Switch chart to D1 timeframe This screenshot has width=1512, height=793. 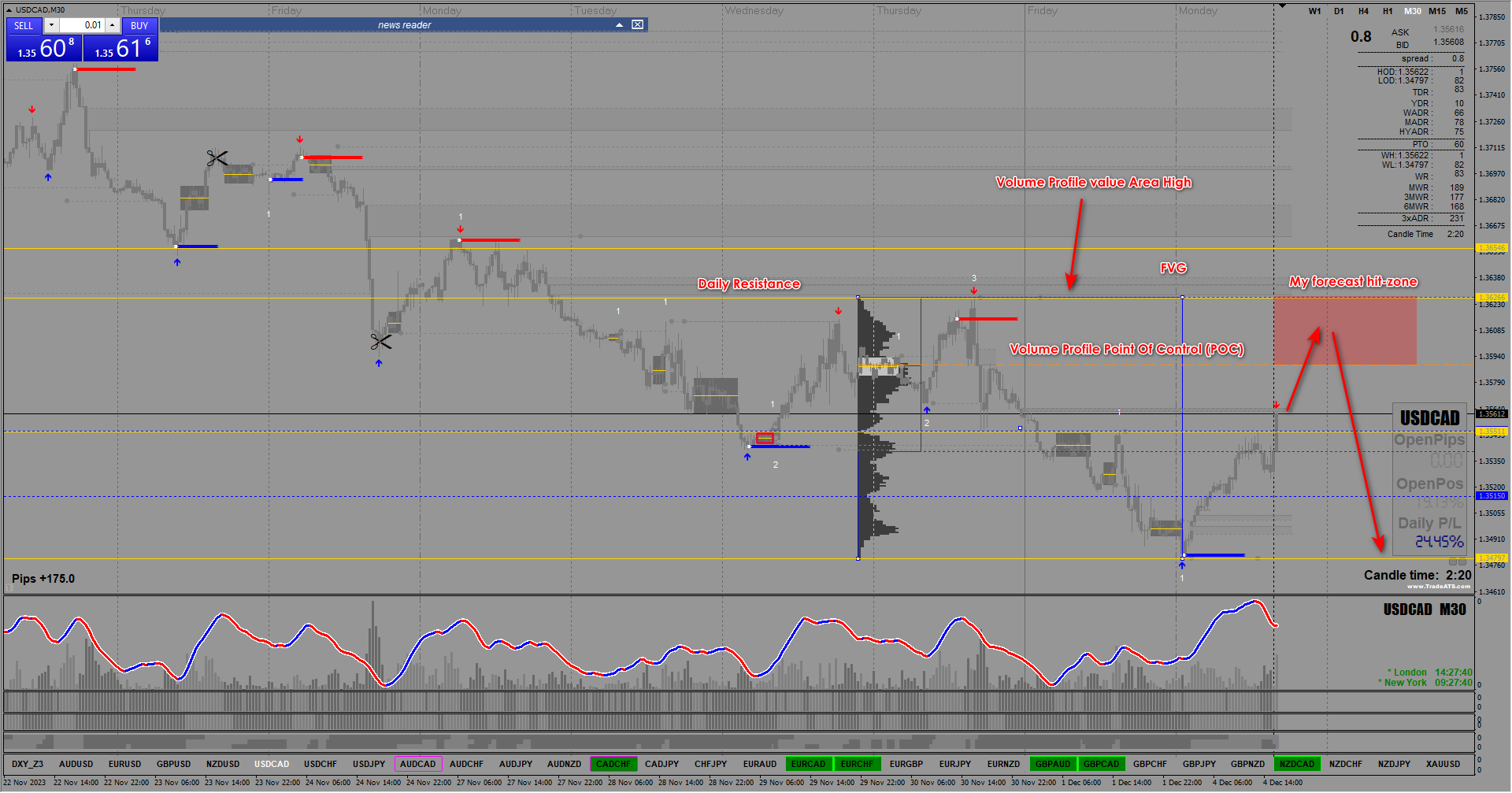[x=1339, y=11]
